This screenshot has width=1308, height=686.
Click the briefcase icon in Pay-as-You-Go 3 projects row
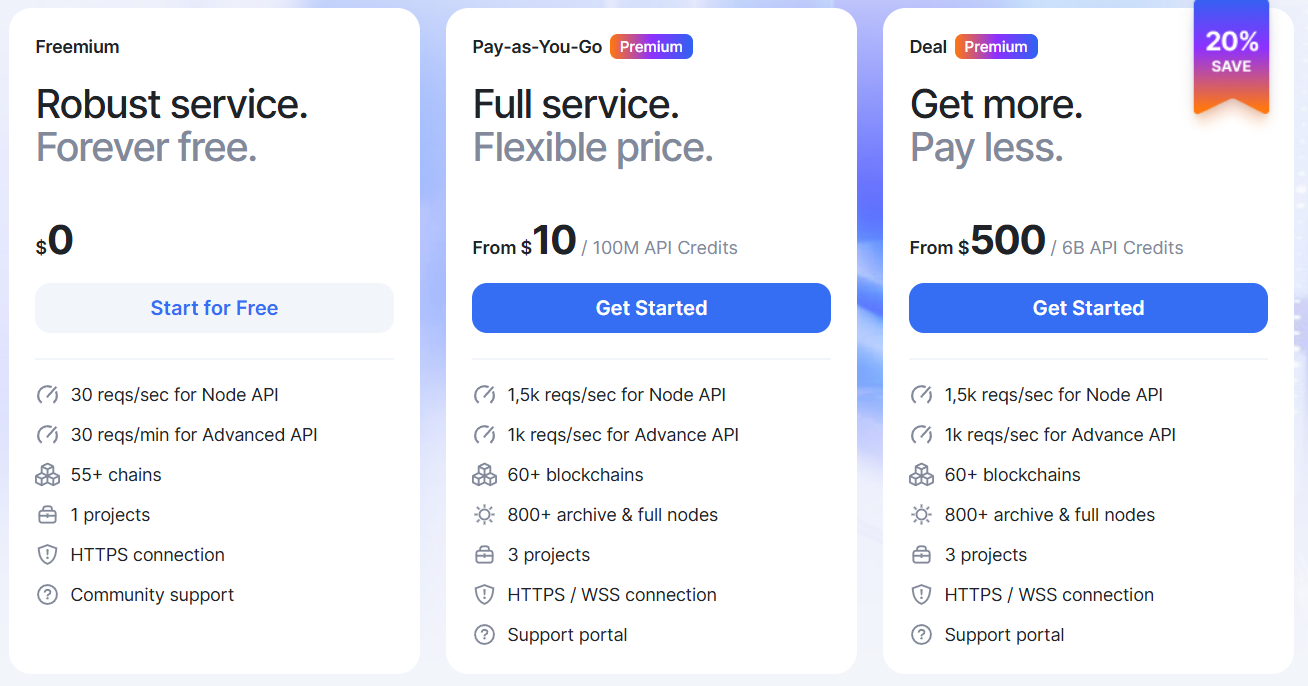pyautogui.click(x=484, y=555)
